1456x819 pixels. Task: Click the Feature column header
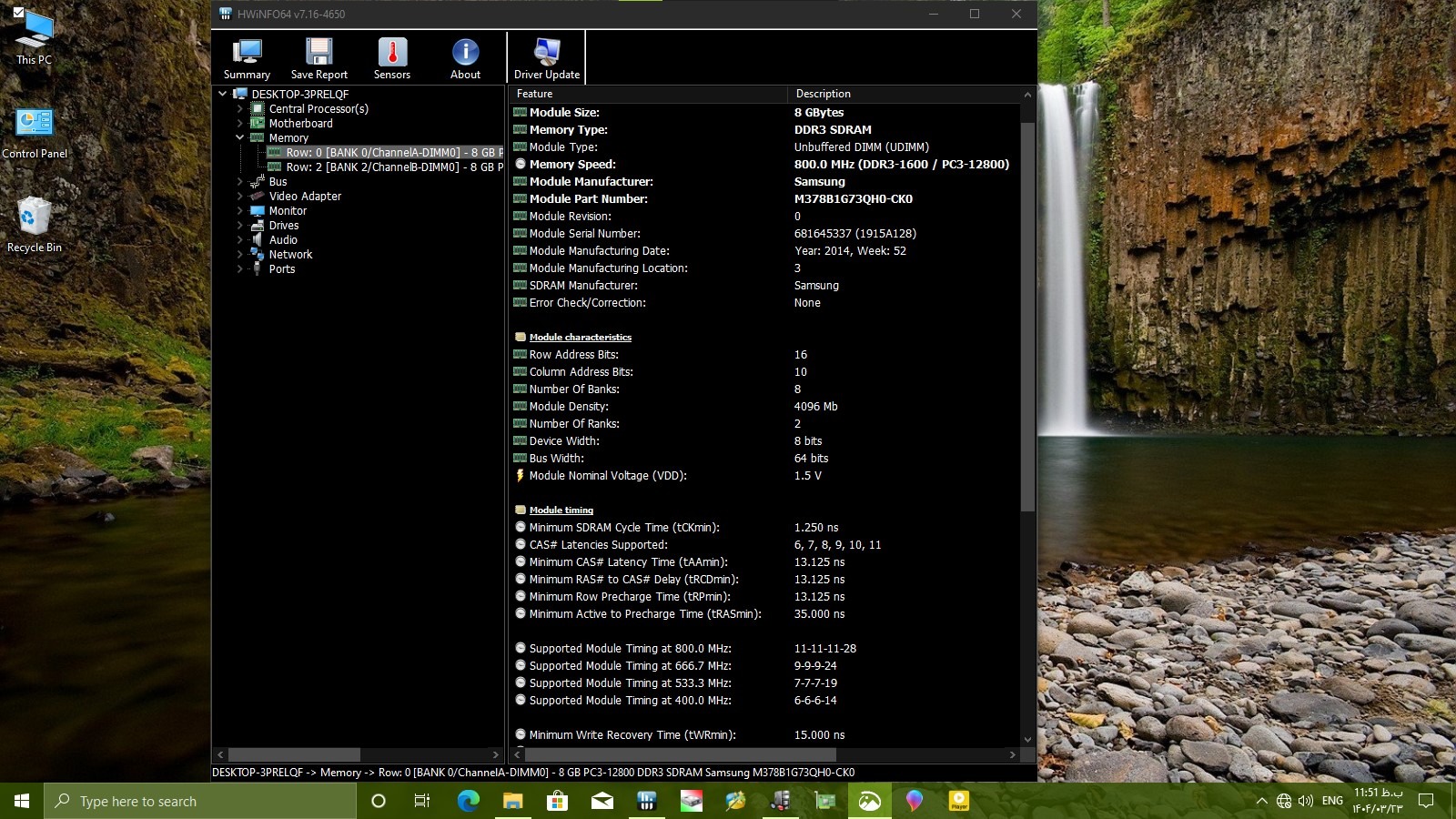click(648, 94)
